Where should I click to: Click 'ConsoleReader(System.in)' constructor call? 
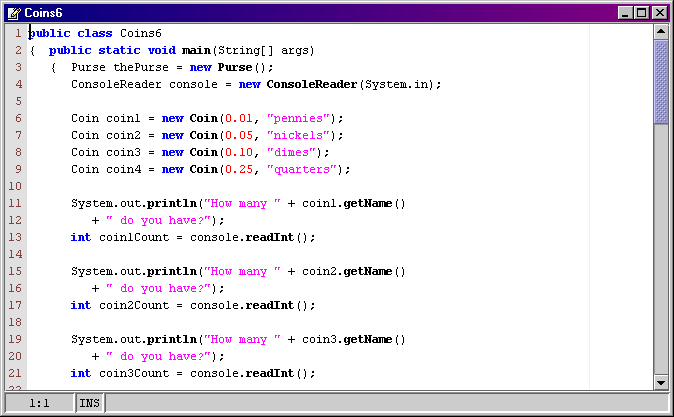click(x=349, y=84)
